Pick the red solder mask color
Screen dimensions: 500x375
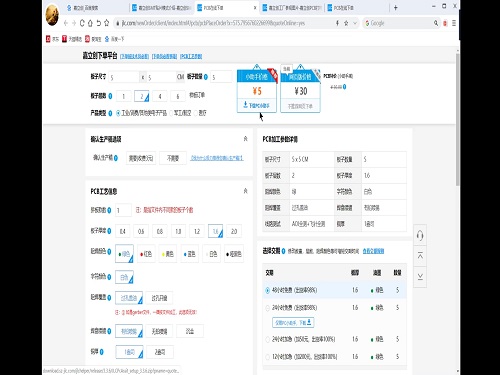click(146, 254)
